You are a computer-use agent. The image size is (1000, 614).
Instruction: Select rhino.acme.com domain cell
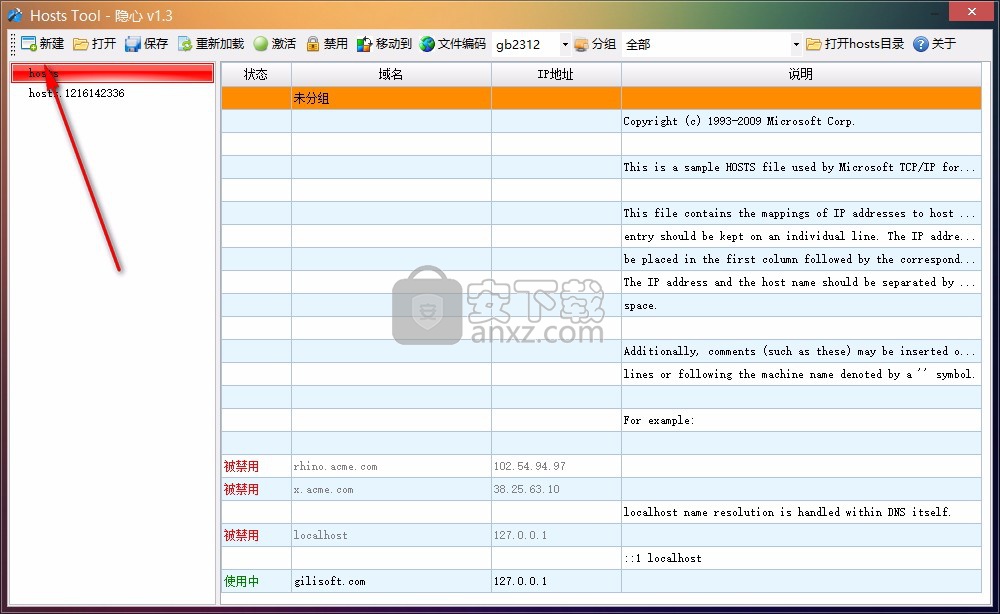click(x=391, y=466)
